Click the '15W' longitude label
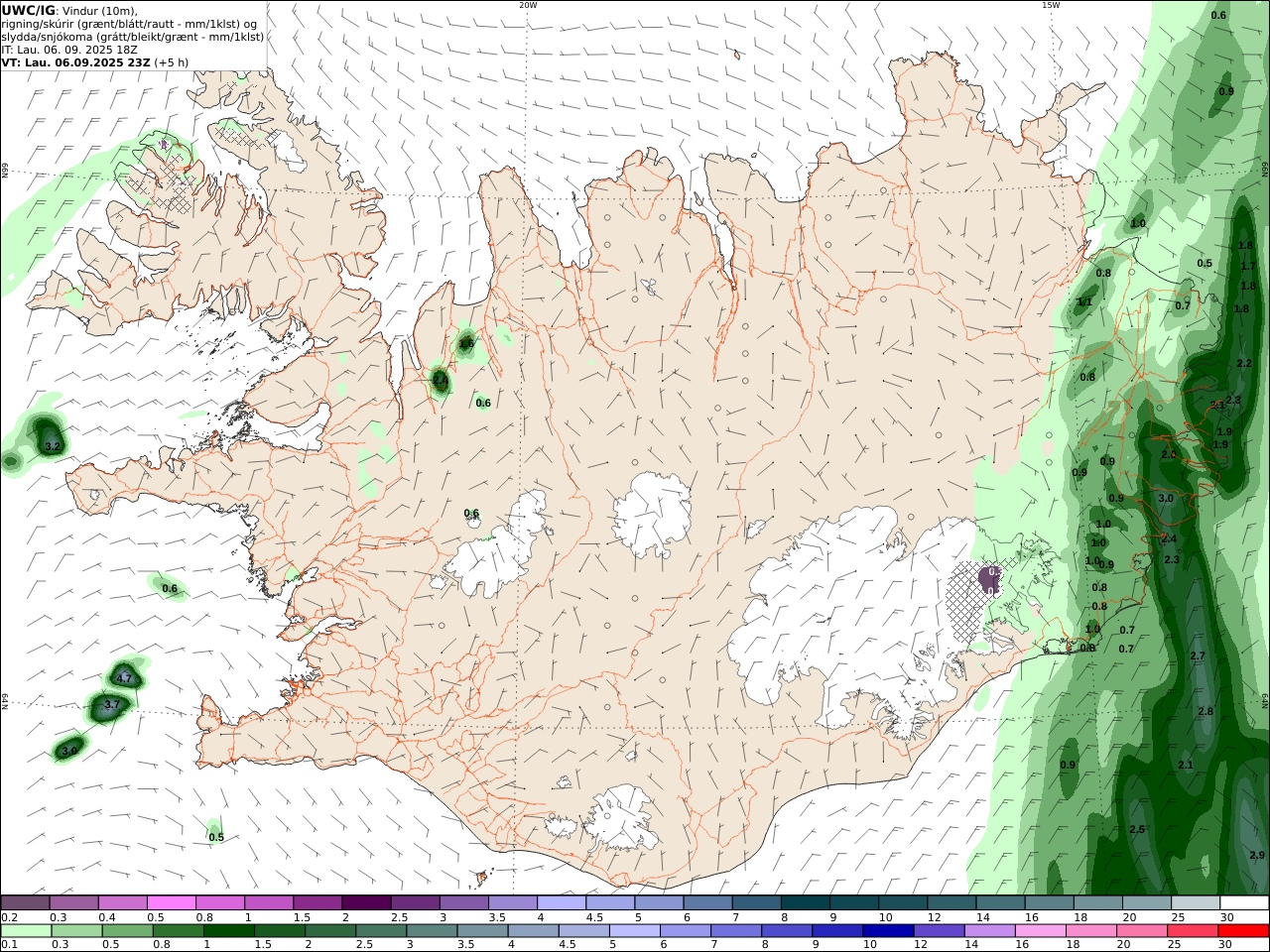 (x=1051, y=5)
